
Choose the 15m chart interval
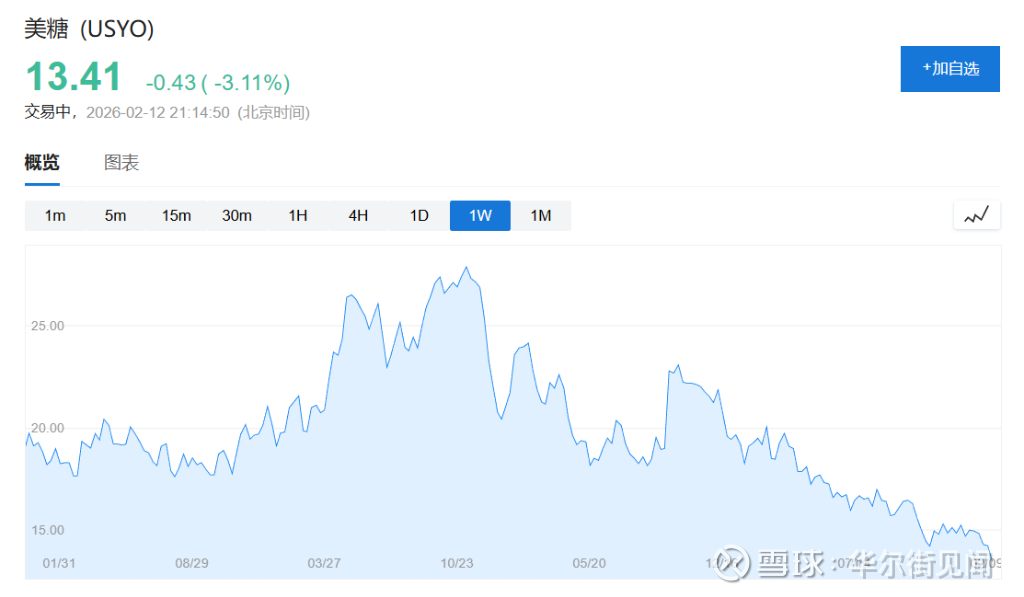[x=176, y=216]
